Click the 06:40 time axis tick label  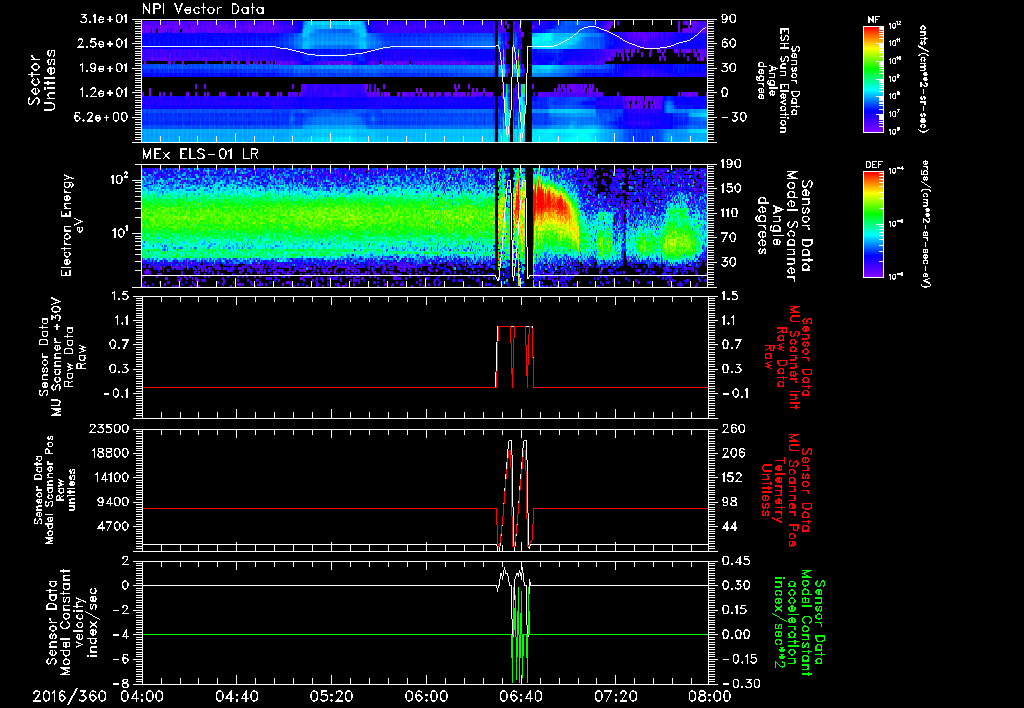pos(520,696)
